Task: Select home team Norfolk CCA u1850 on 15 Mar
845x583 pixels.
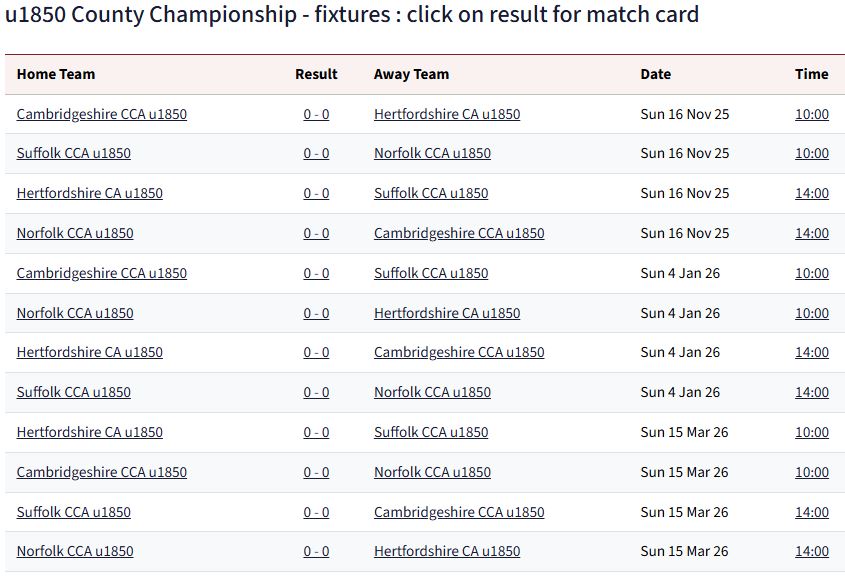Action: coord(75,551)
